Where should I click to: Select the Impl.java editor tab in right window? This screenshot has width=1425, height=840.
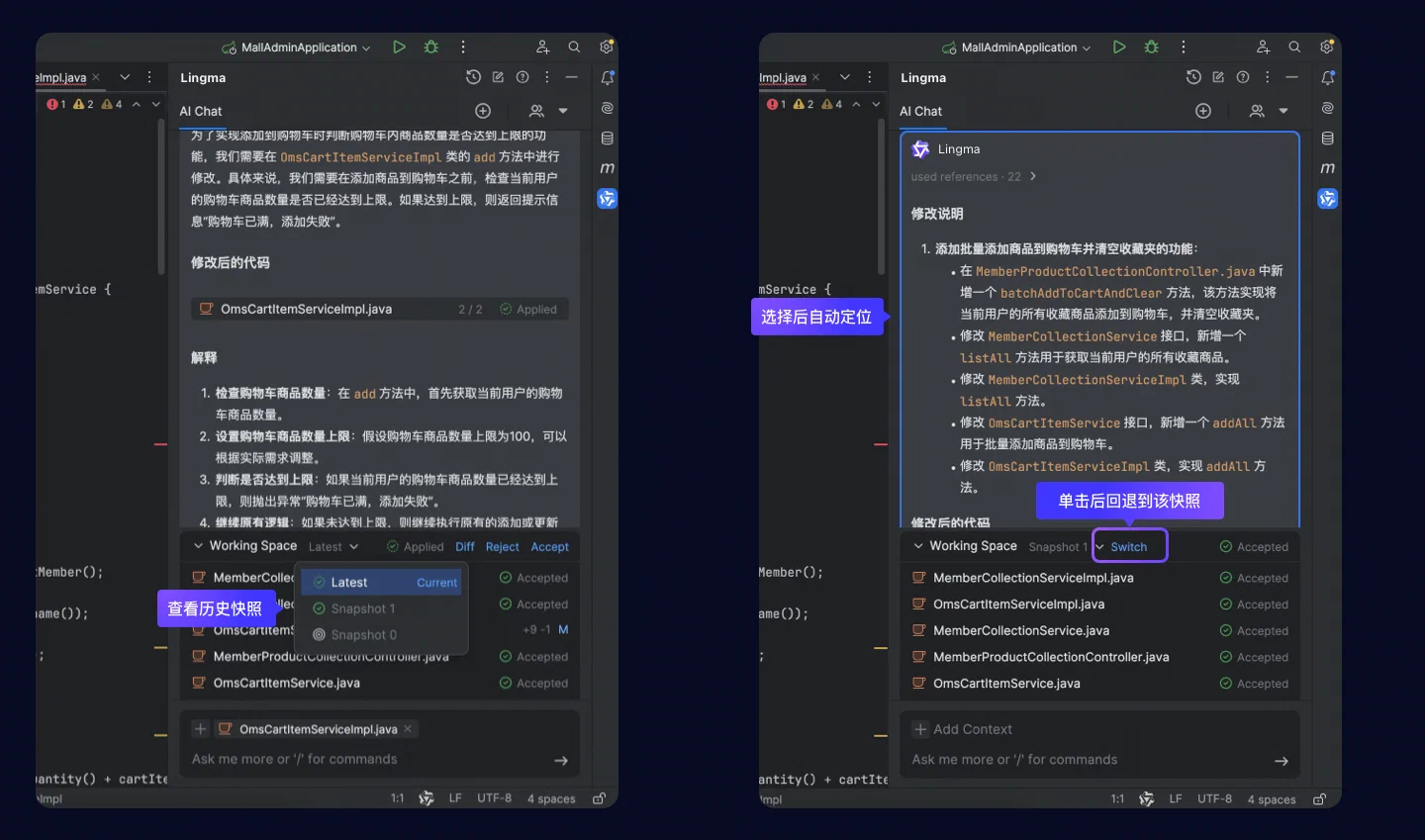pyautogui.click(x=782, y=77)
